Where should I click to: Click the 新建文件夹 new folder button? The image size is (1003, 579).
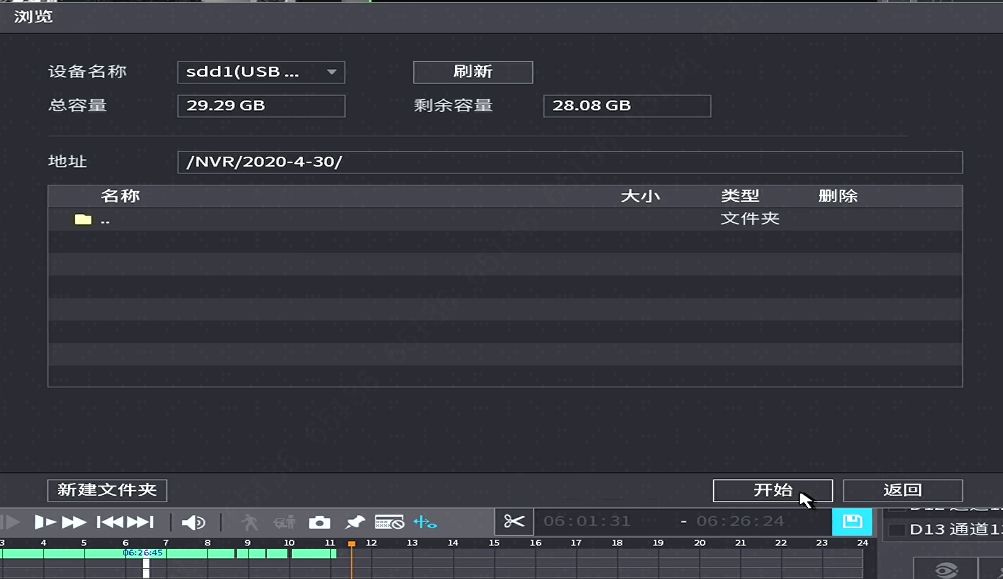tap(107, 490)
